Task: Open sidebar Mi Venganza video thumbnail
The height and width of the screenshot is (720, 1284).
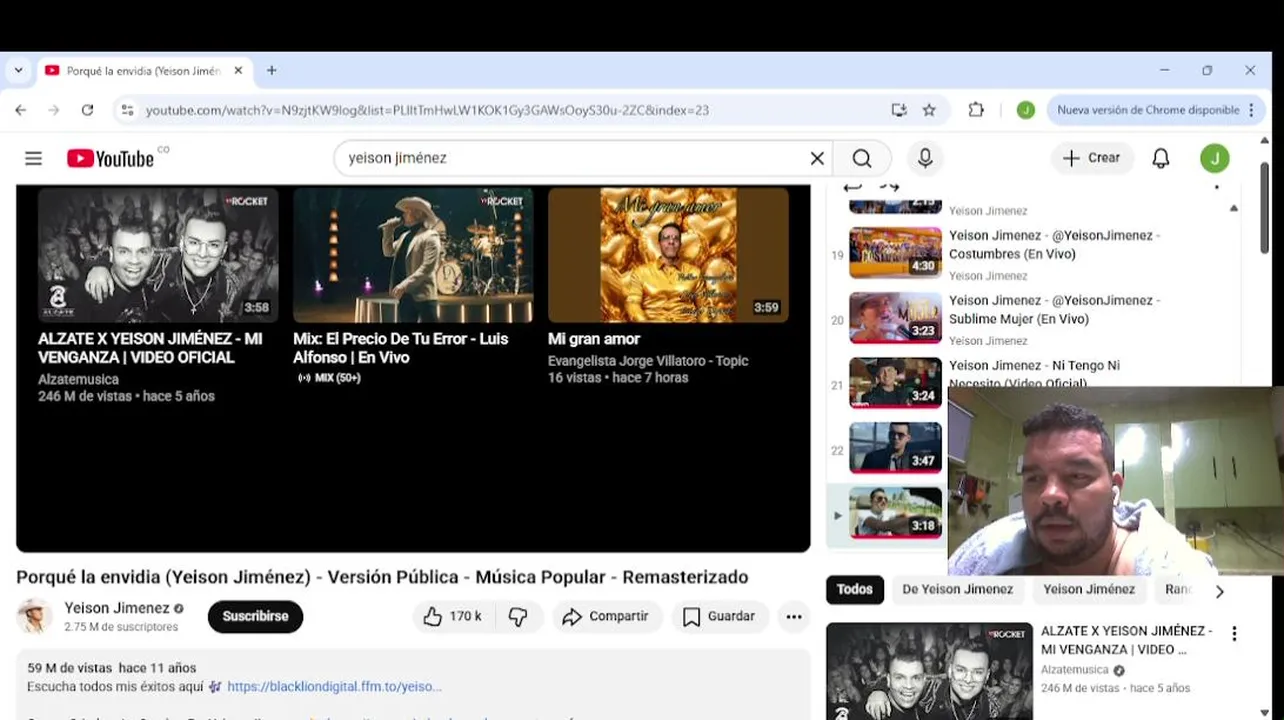Action: 929,671
